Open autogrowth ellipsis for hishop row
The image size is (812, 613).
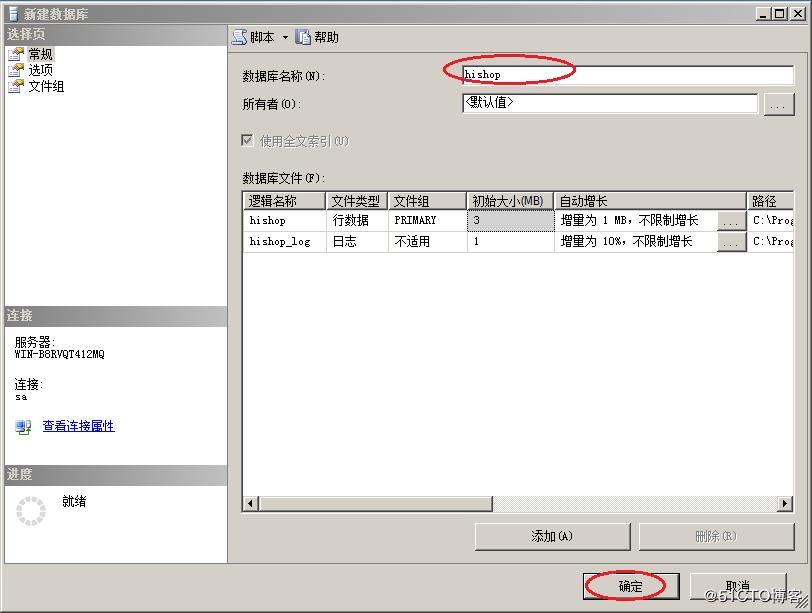pos(731,220)
